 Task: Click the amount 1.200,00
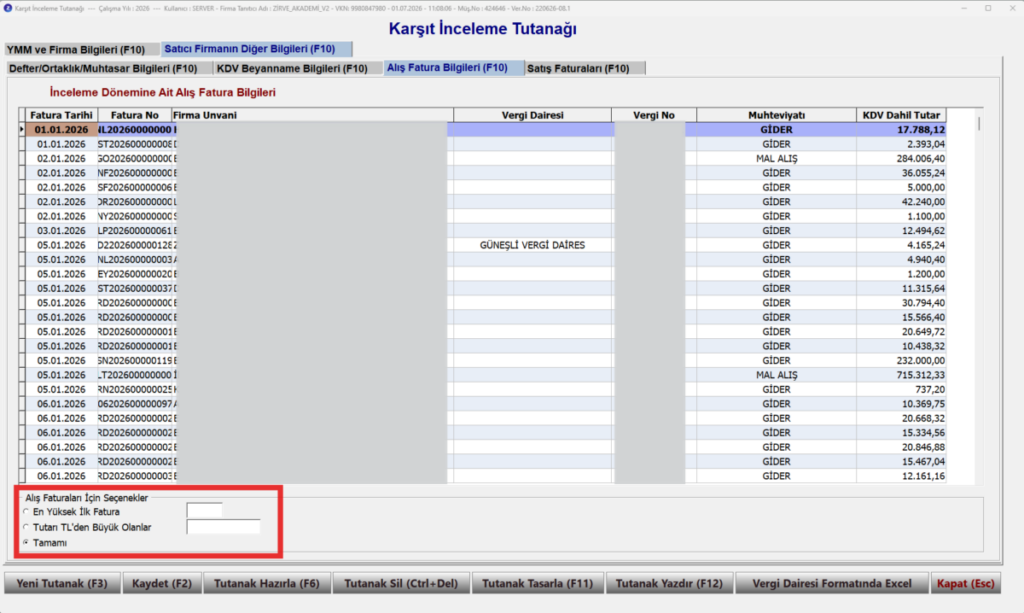click(x=901, y=274)
